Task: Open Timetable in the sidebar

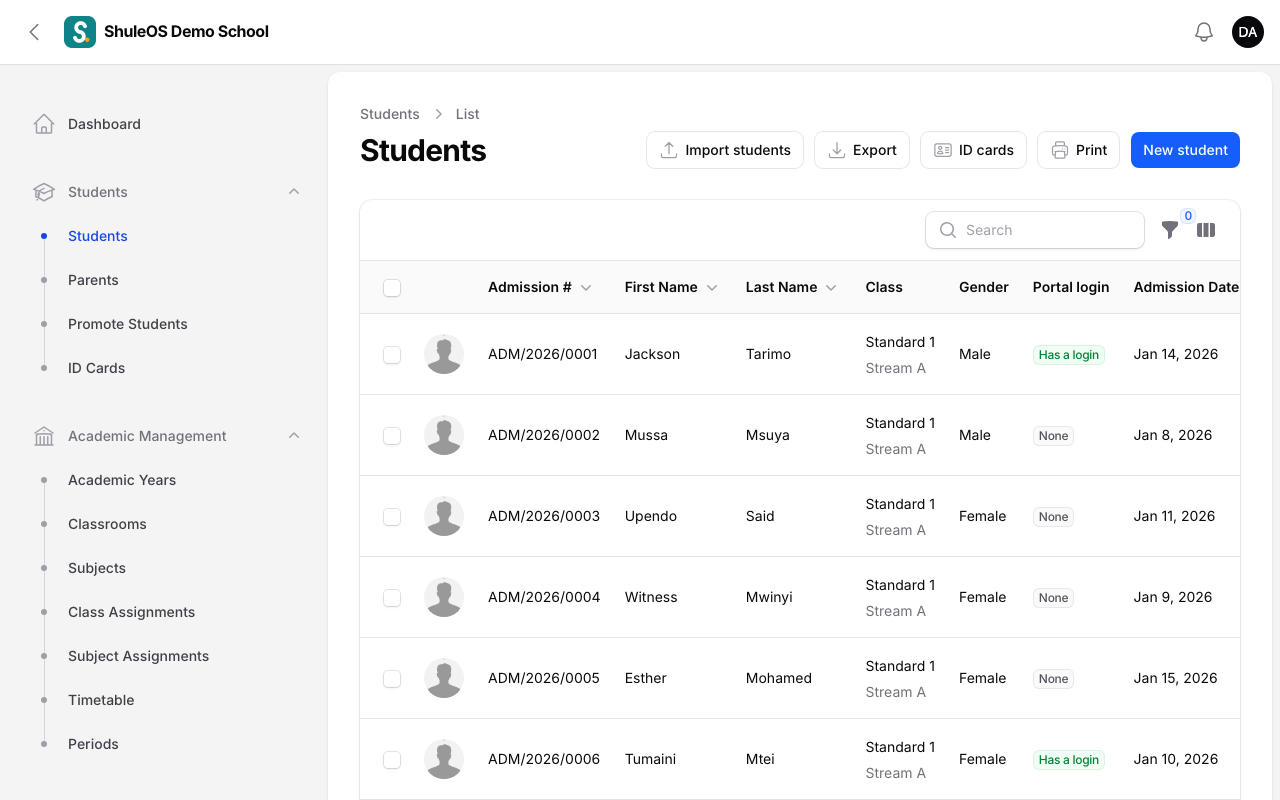Action: click(101, 700)
